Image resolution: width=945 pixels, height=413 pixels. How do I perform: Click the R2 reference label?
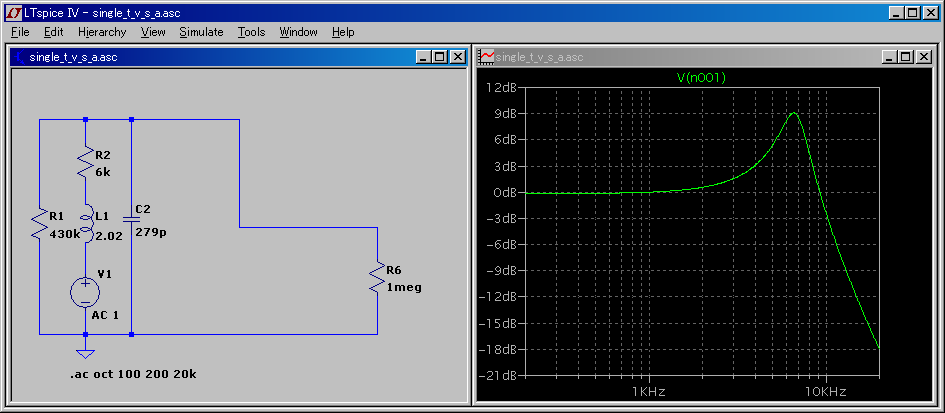(103, 156)
